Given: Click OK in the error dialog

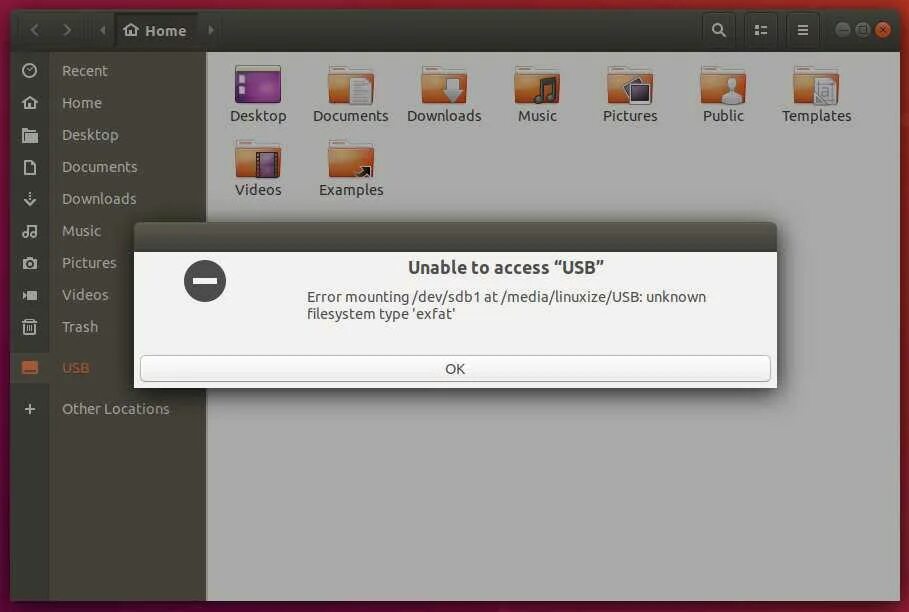Looking at the screenshot, I should tap(455, 369).
